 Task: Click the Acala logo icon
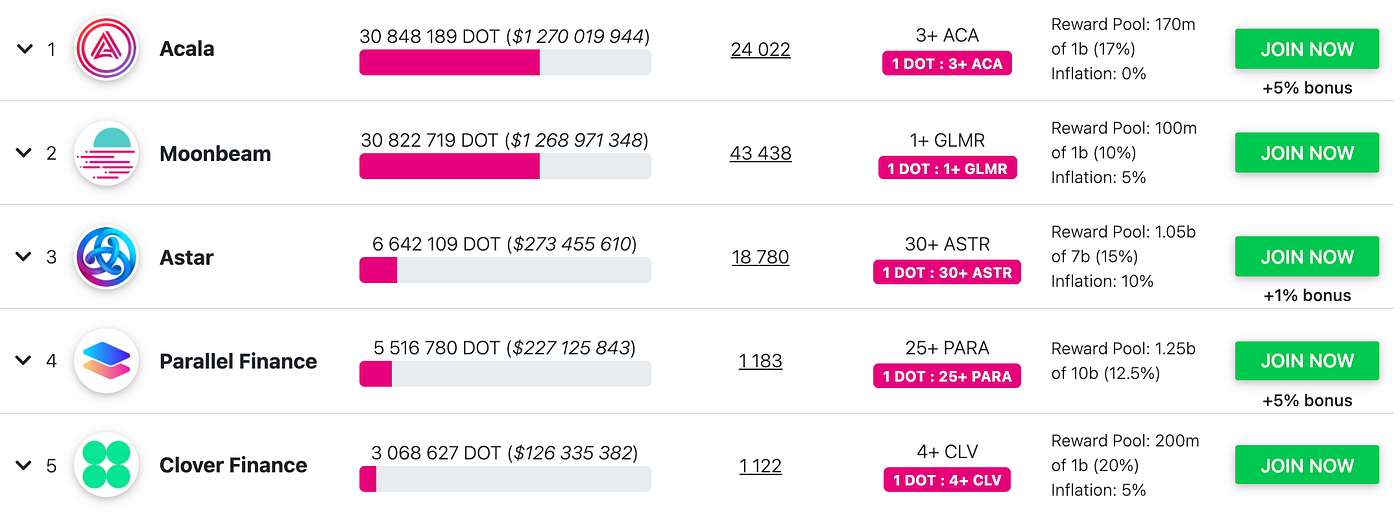click(105, 49)
